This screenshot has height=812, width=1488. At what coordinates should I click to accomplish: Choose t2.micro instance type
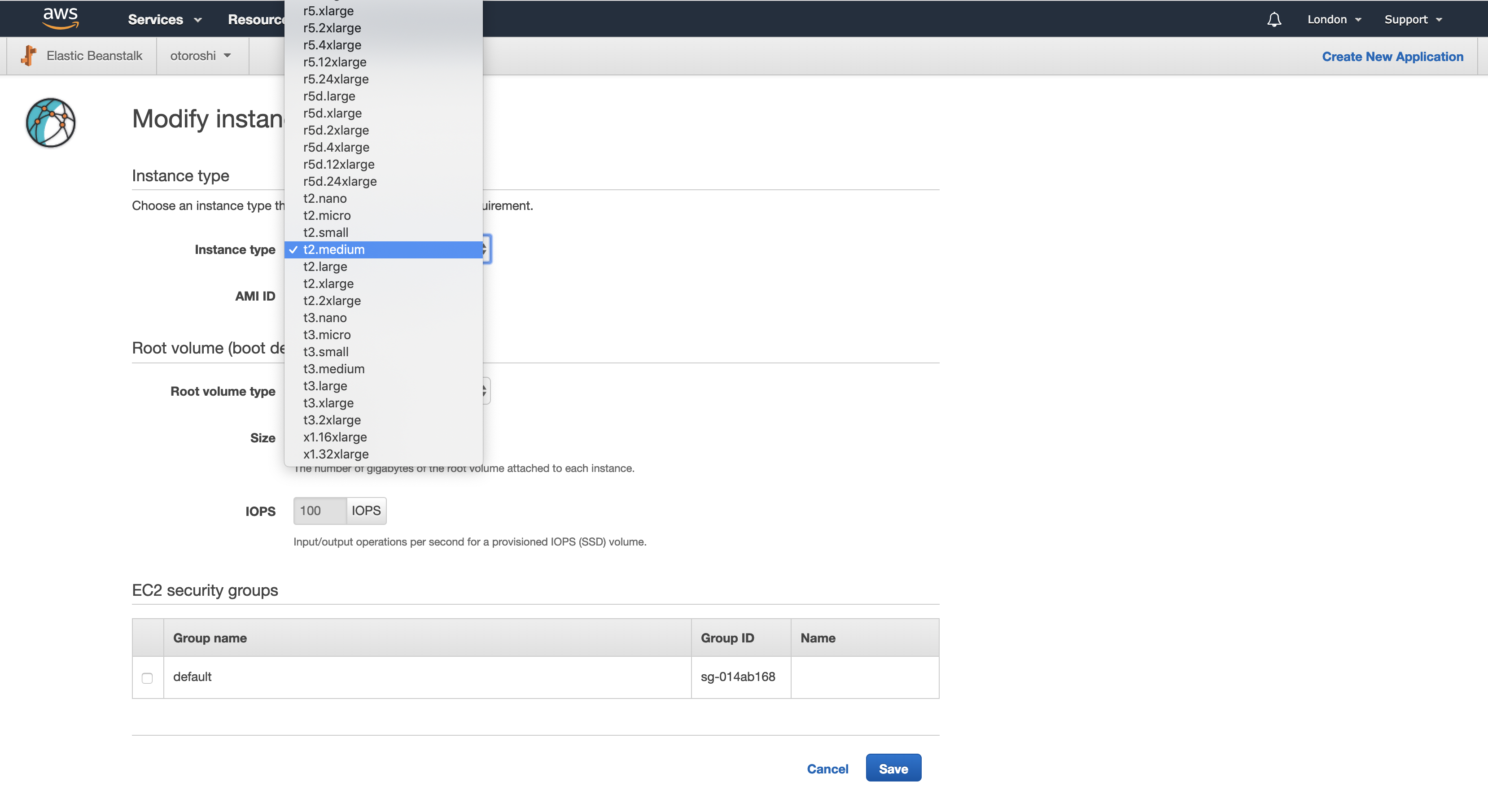[327, 215]
